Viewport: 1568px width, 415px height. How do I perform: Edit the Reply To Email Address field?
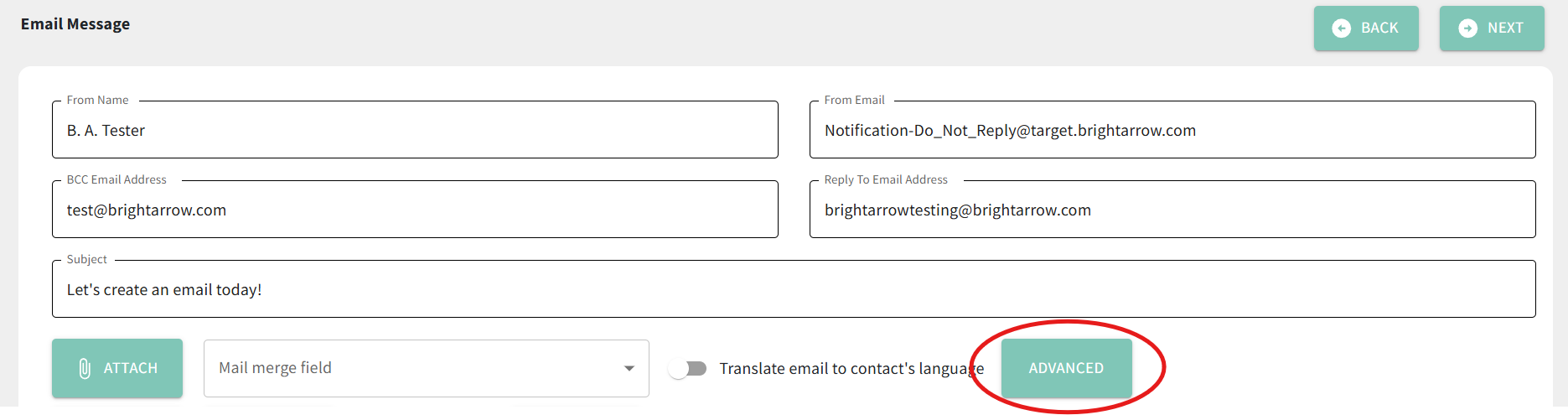(x=1172, y=210)
